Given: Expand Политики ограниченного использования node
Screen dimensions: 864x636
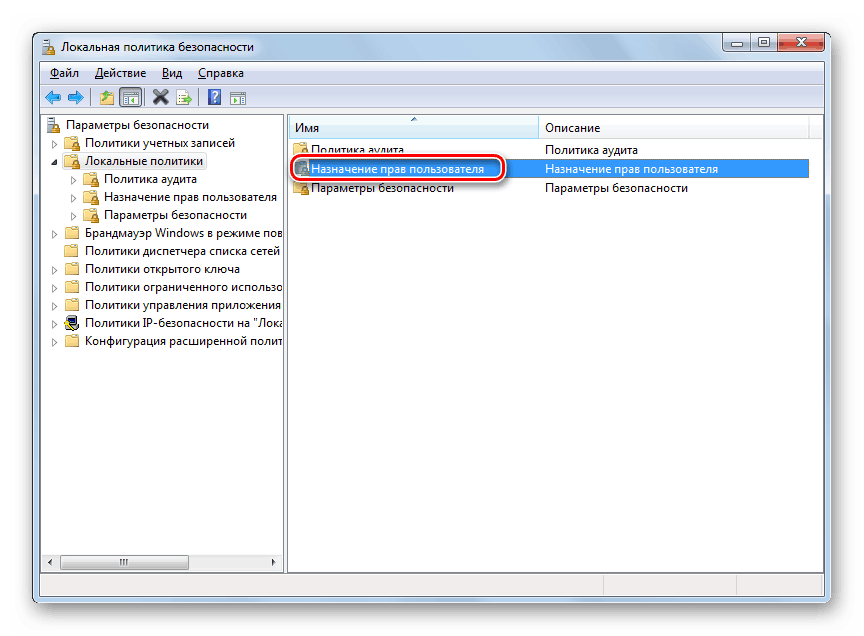Looking at the screenshot, I should [x=54, y=288].
